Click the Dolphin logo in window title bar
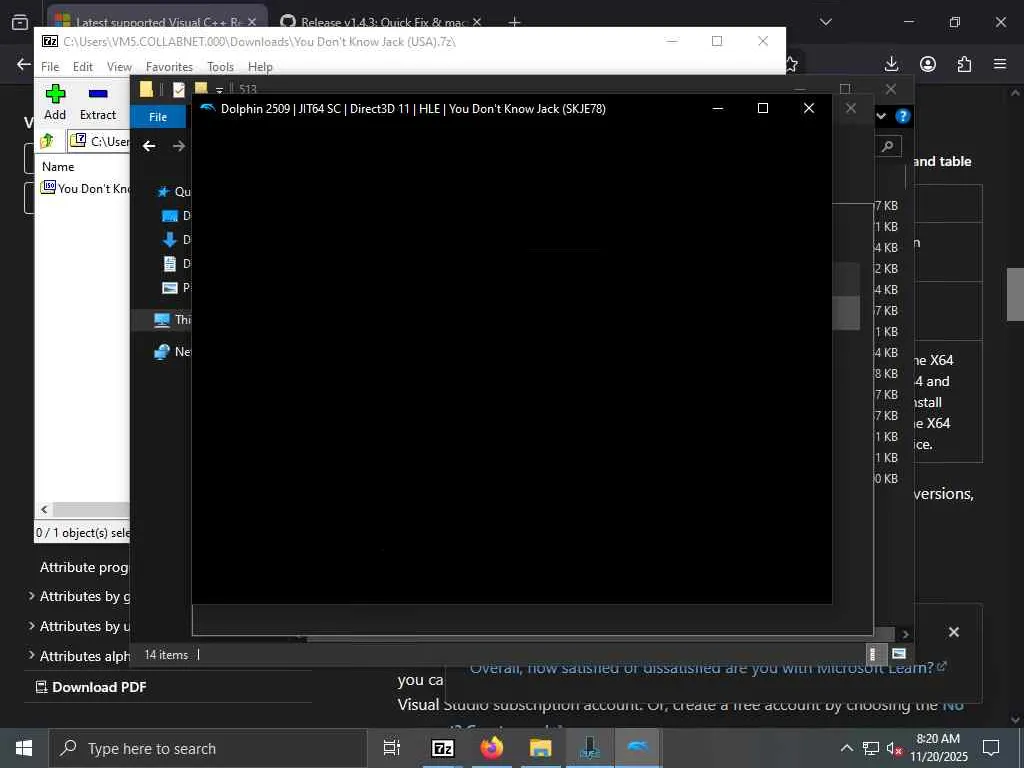 click(x=208, y=108)
